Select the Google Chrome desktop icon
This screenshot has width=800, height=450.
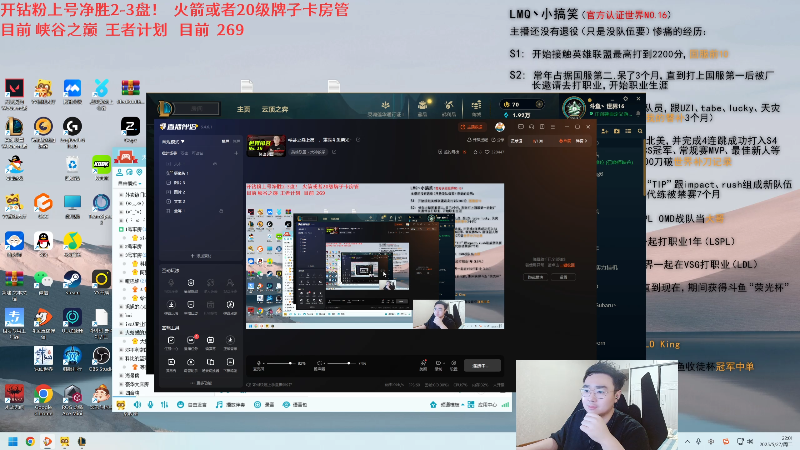point(43,394)
